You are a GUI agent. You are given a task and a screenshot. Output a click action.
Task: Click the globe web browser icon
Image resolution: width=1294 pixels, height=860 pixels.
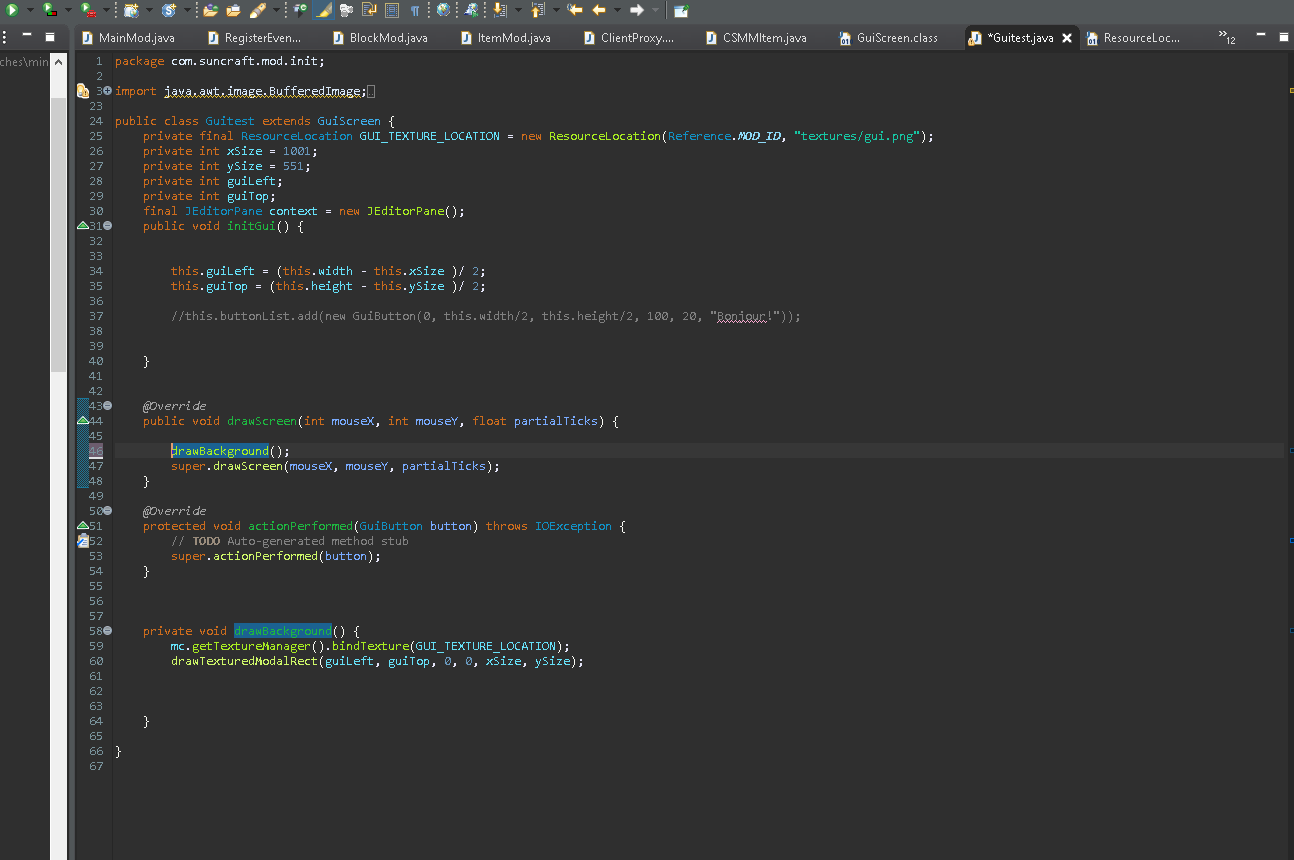tap(443, 10)
